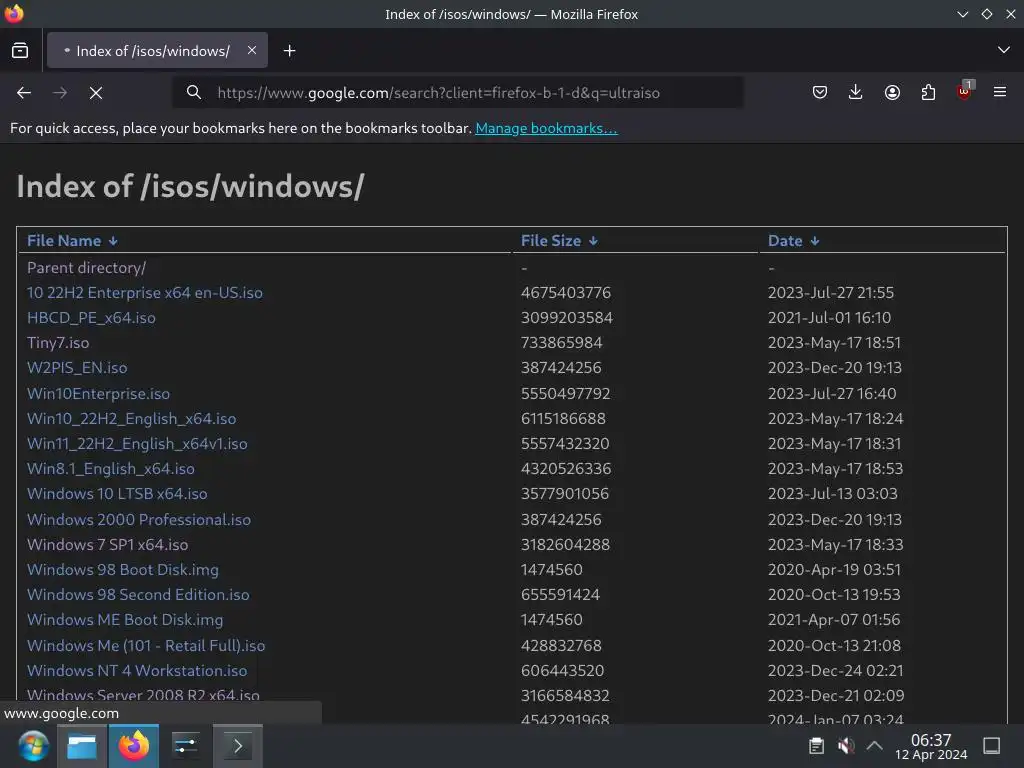
Task: Expand the list all tabs chevron
Action: [1004, 50]
